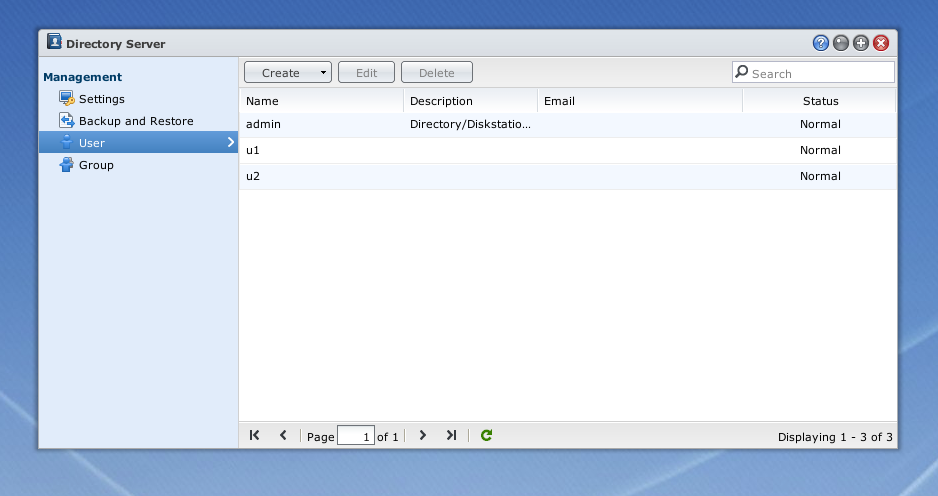This screenshot has width=938, height=496.
Task: Click the Management section heading
Action: [83, 77]
